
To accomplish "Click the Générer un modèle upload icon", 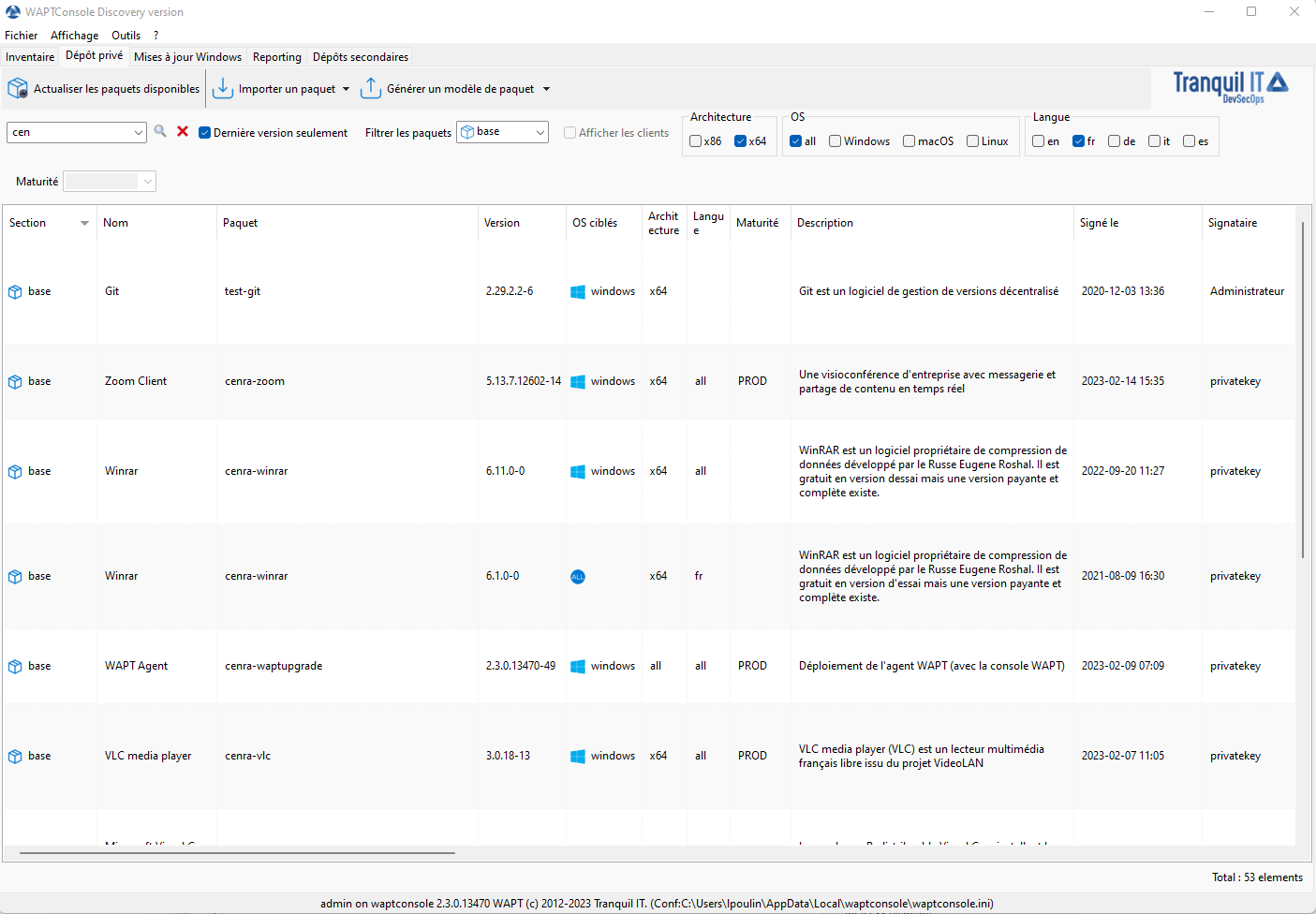I will click(x=371, y=88).
